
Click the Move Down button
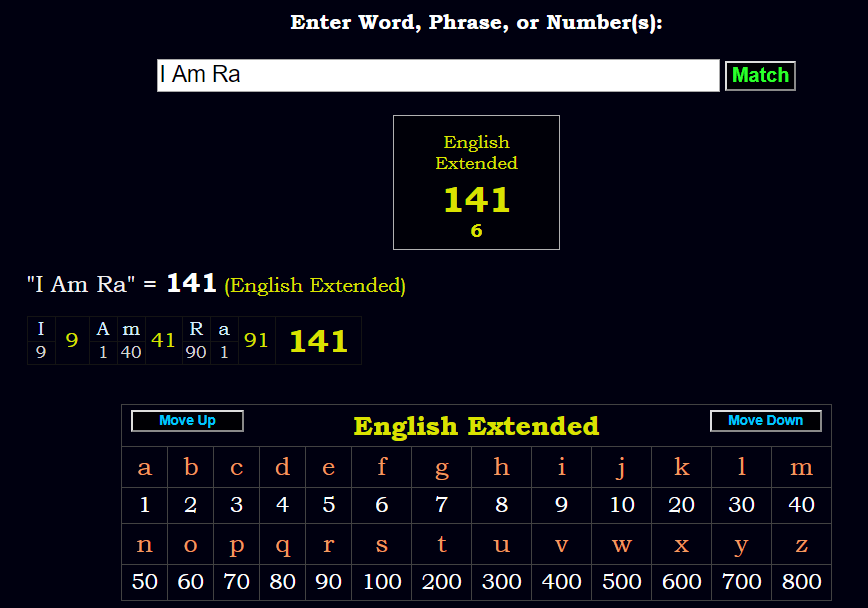(x=765, y=420)
